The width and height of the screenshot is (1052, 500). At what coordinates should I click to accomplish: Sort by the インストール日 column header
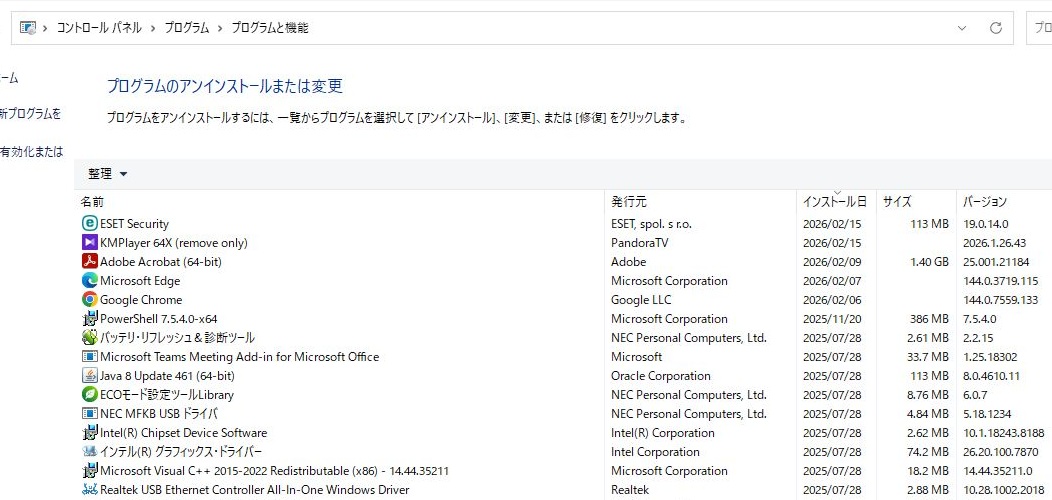(834, 201)
